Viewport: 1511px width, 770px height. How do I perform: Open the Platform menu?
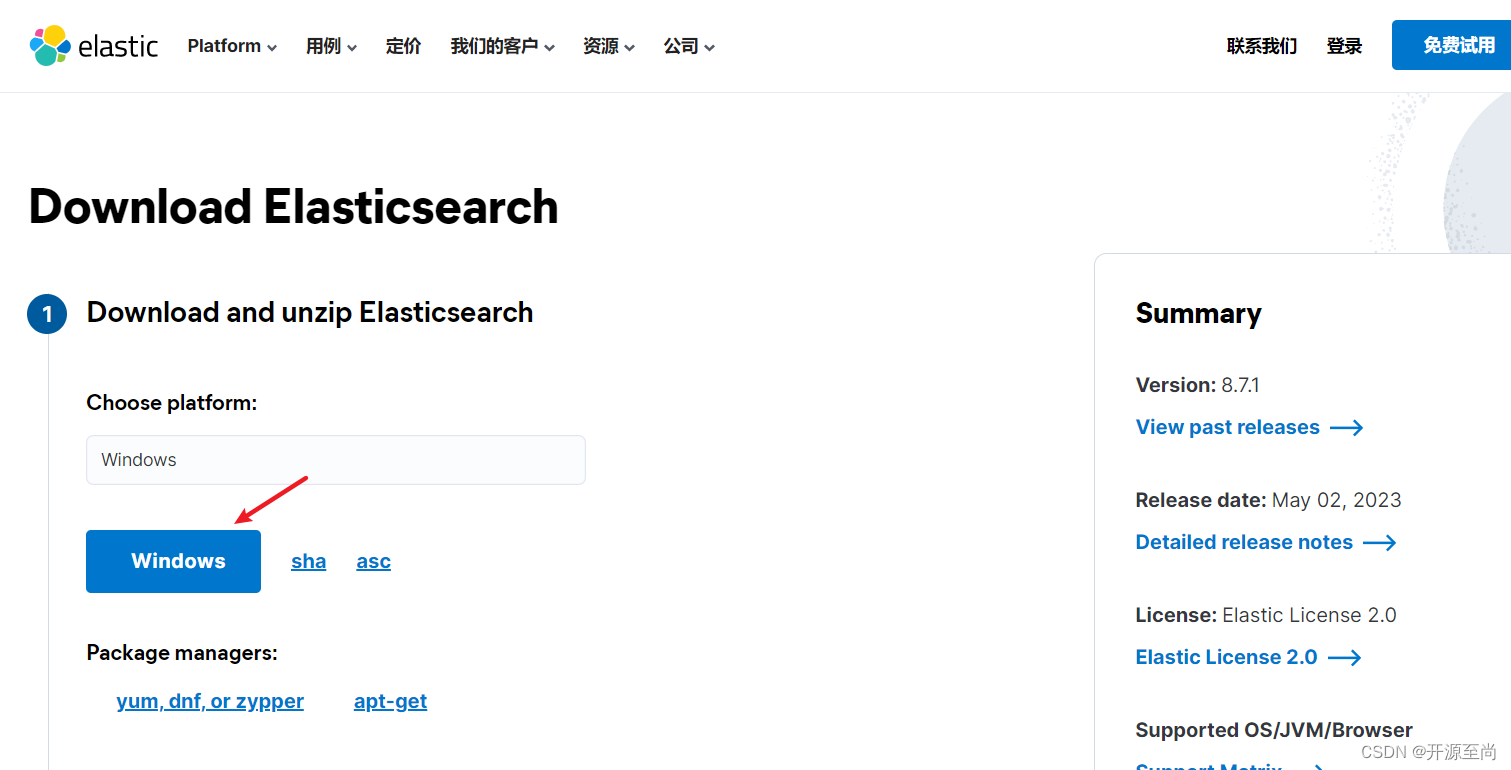[x=232, y=46]
